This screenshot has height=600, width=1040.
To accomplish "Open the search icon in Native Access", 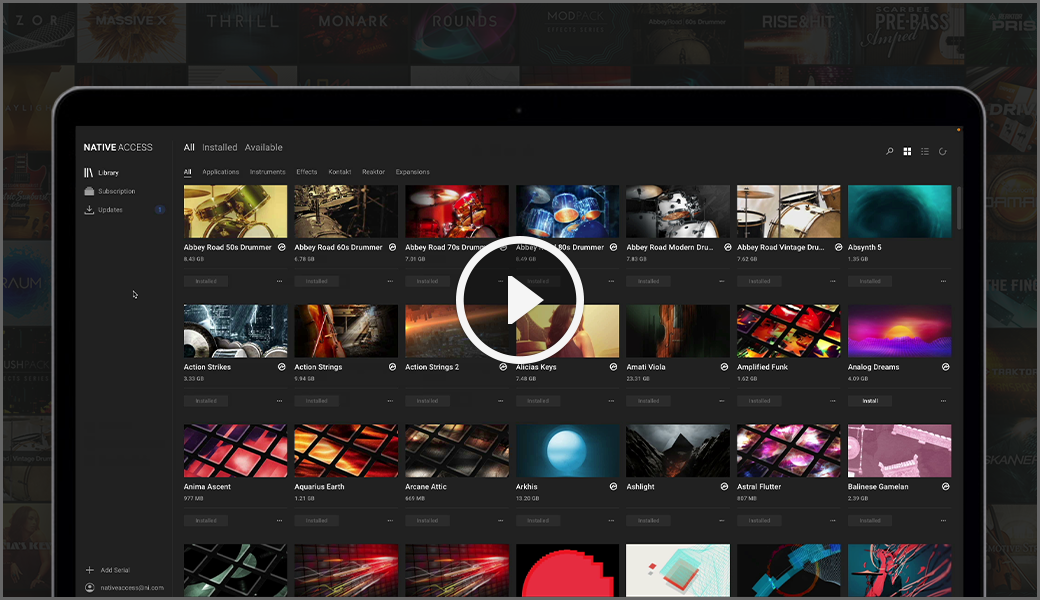I will click(889, 151).
